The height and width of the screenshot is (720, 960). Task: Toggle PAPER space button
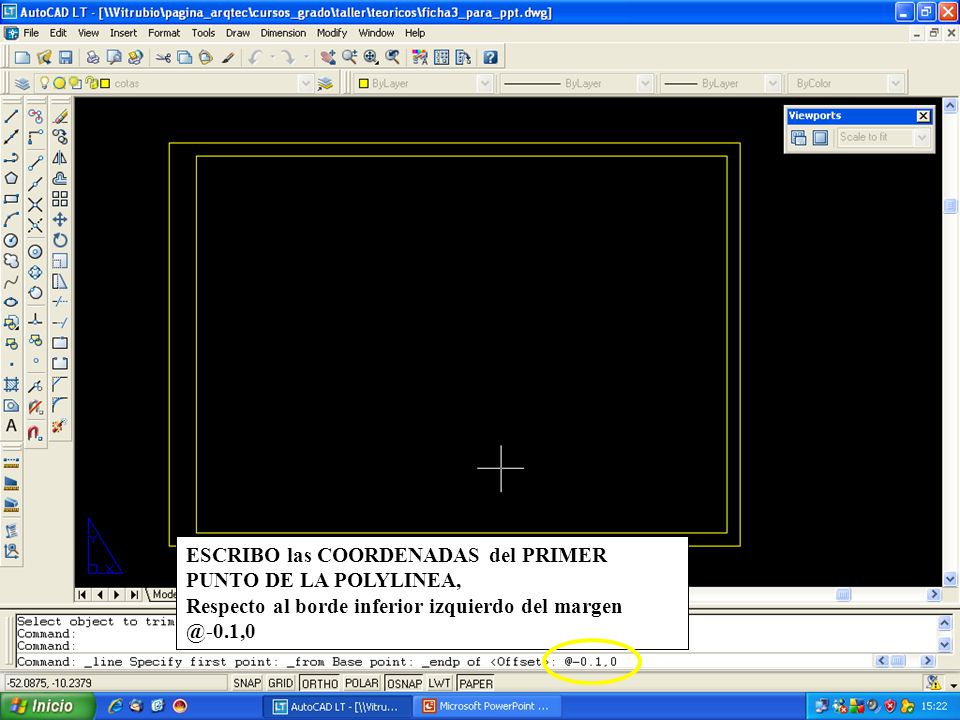click(x=476, y=683)
